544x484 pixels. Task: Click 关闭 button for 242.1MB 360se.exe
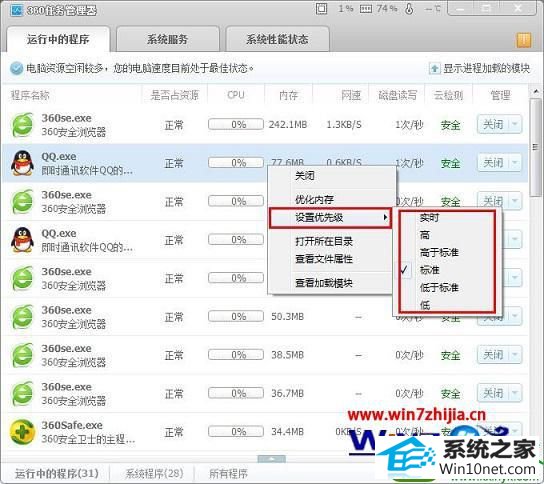[493, 124]
